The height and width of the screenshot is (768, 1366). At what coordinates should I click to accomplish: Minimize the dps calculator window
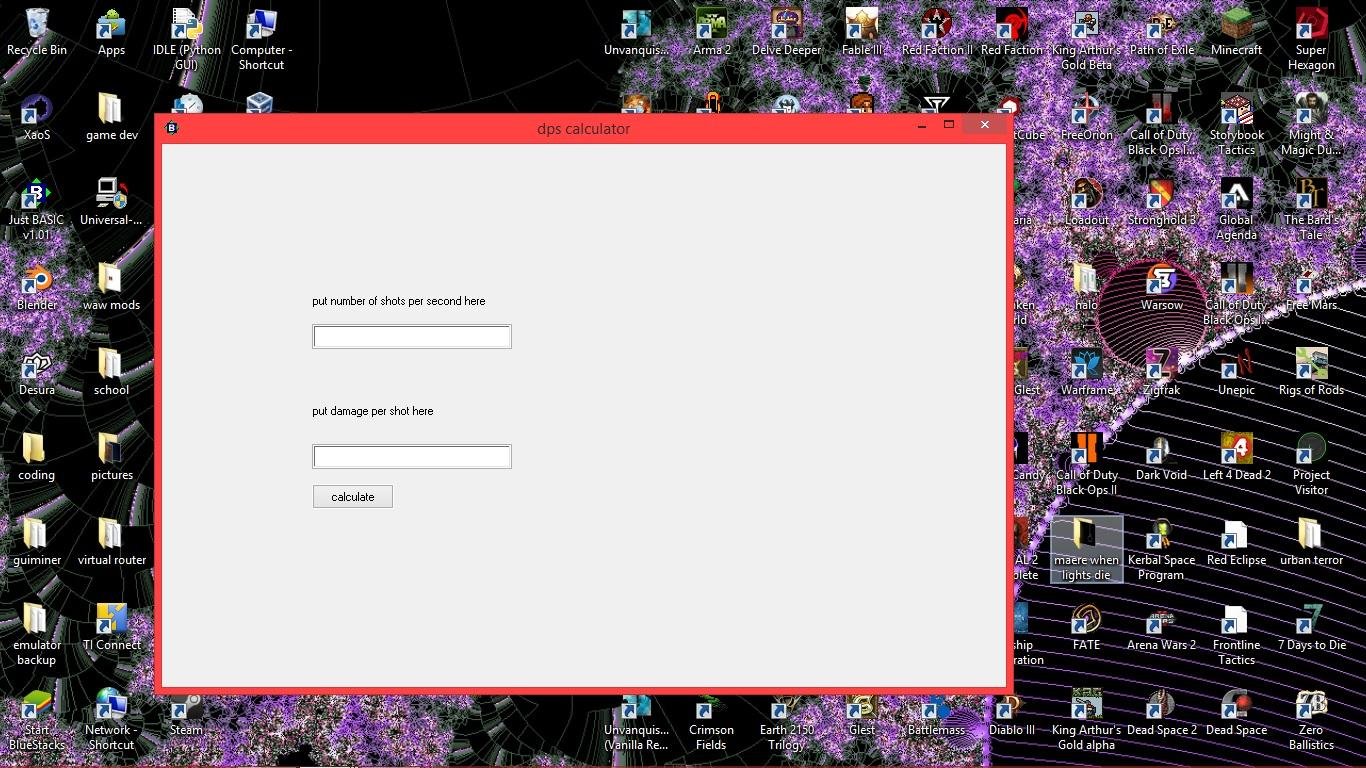(x=921, y=125)
